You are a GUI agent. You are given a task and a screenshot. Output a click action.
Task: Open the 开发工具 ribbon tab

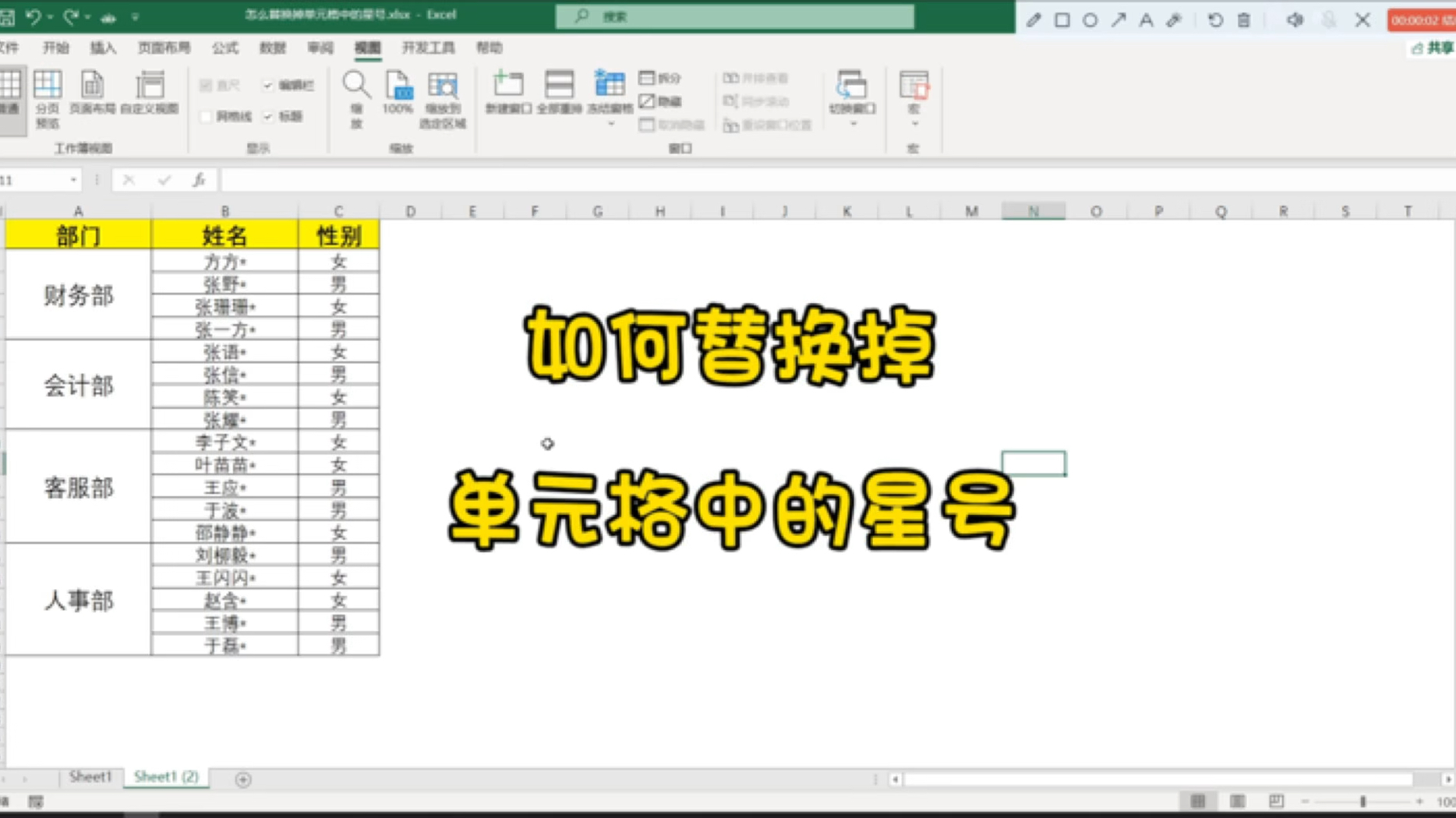(428, 48)
